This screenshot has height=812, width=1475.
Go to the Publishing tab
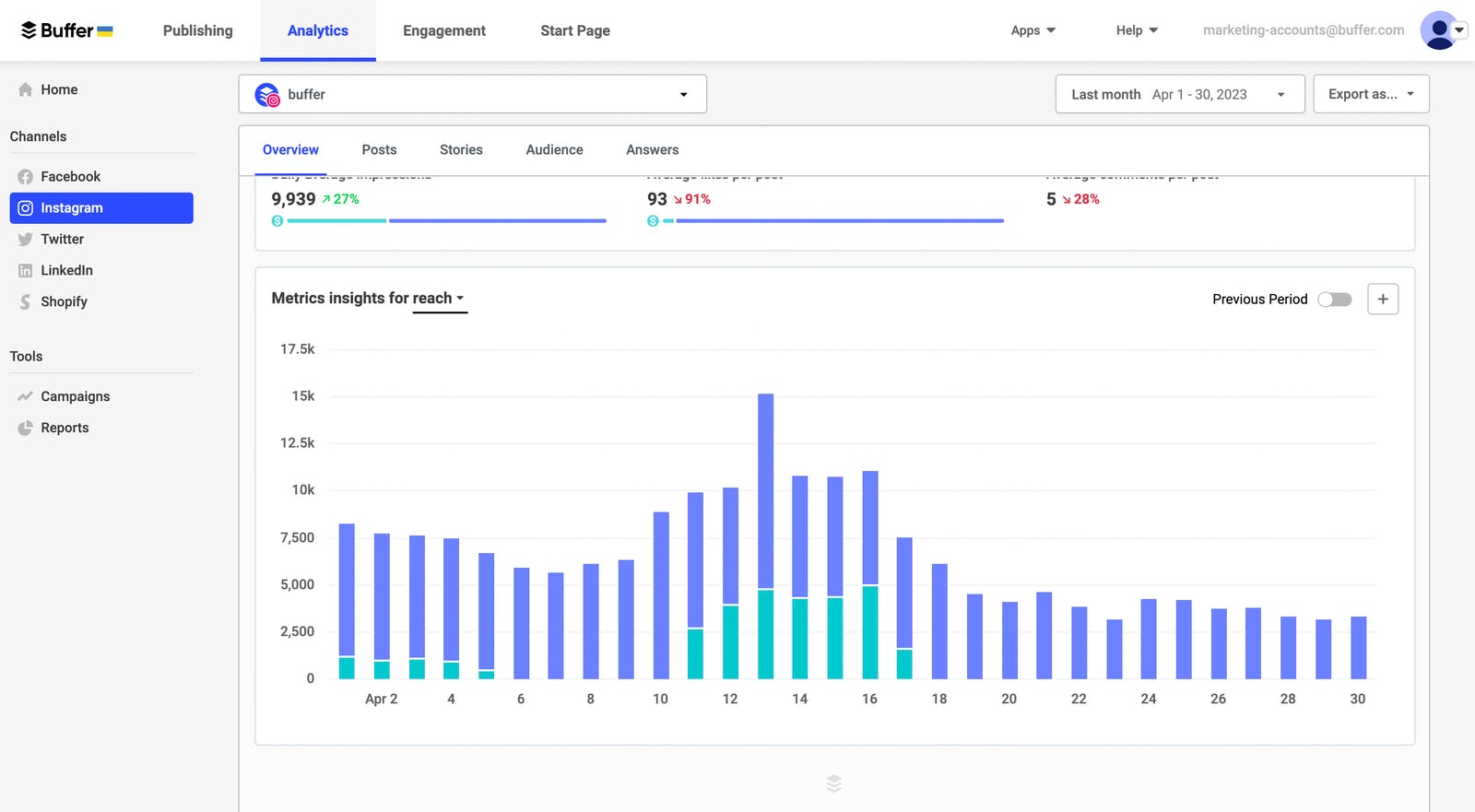coord(198,30)
